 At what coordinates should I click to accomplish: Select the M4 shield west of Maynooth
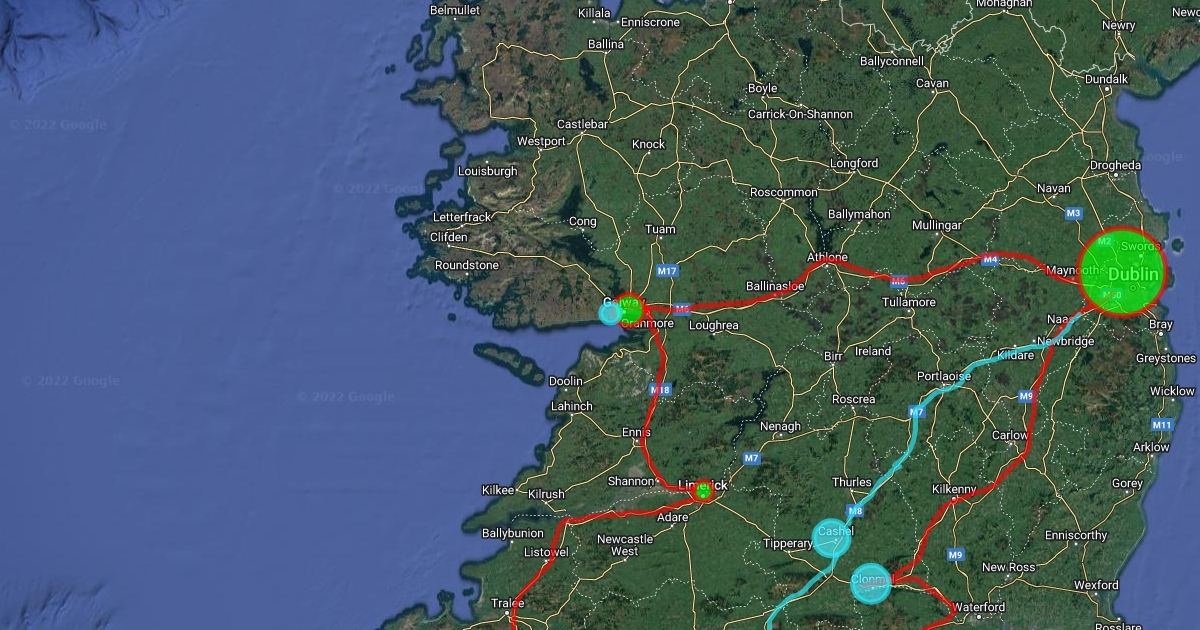(990, 260)
